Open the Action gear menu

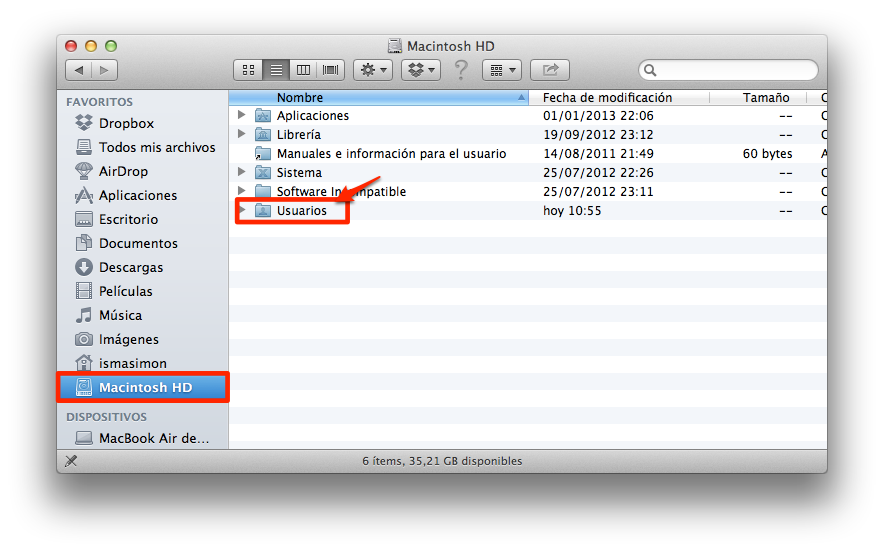pyautogui.click(x=373, y=70)
